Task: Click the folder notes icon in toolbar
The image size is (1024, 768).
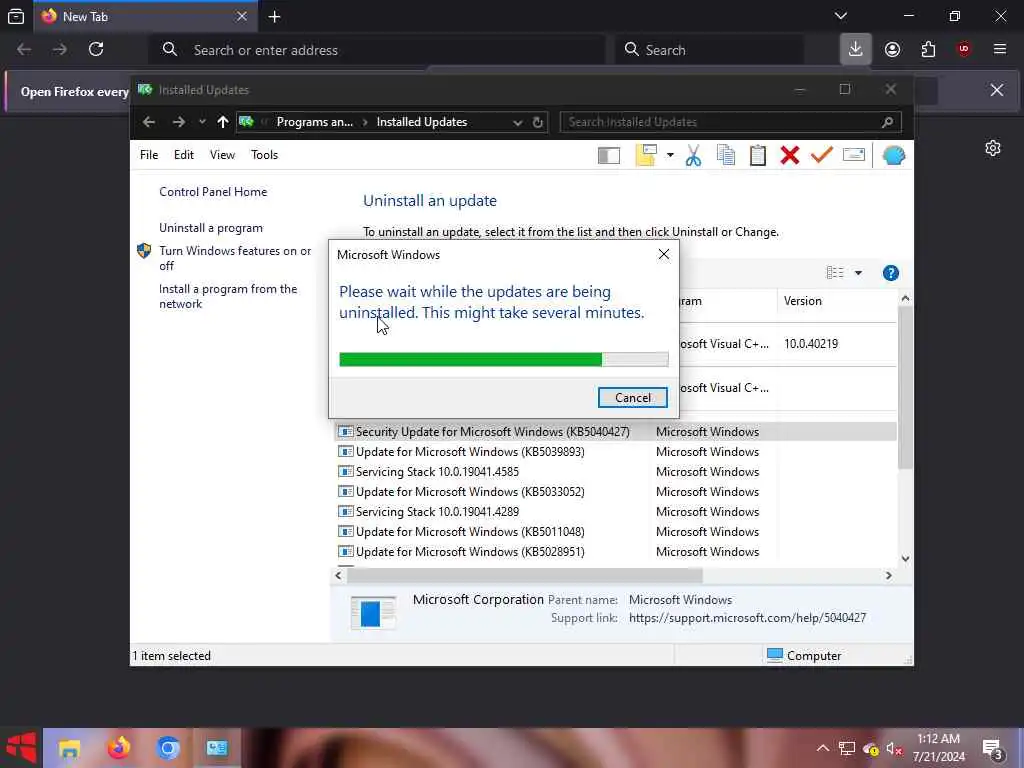Action: click(646, 155)
